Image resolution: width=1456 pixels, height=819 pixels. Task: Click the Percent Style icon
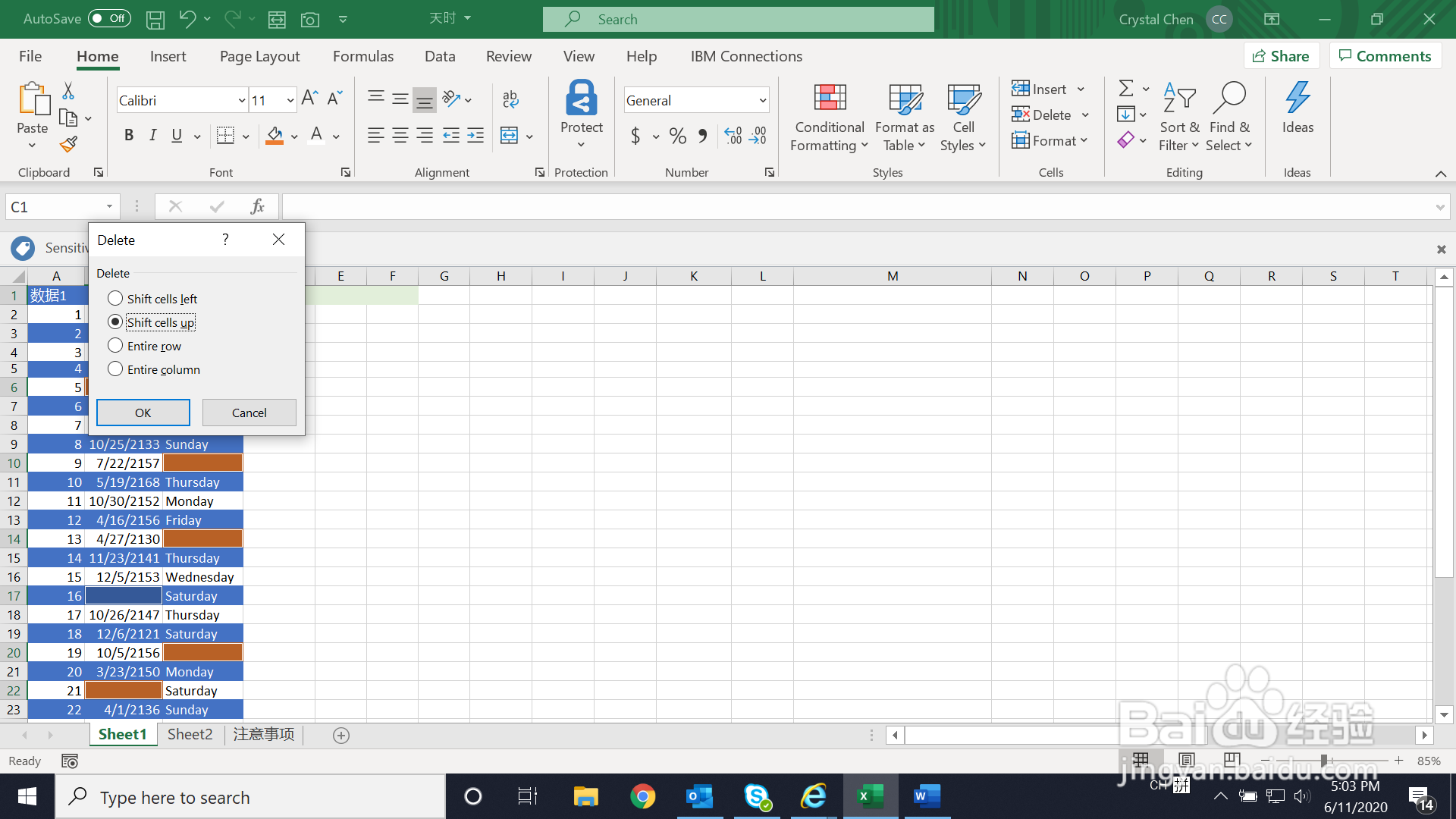tap(678, 136)
